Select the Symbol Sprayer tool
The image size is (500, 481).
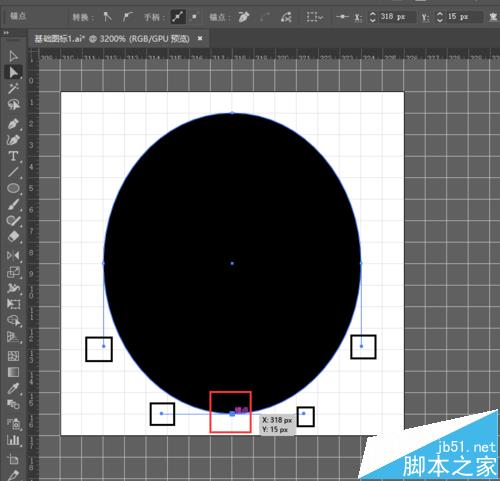point(13,424)
